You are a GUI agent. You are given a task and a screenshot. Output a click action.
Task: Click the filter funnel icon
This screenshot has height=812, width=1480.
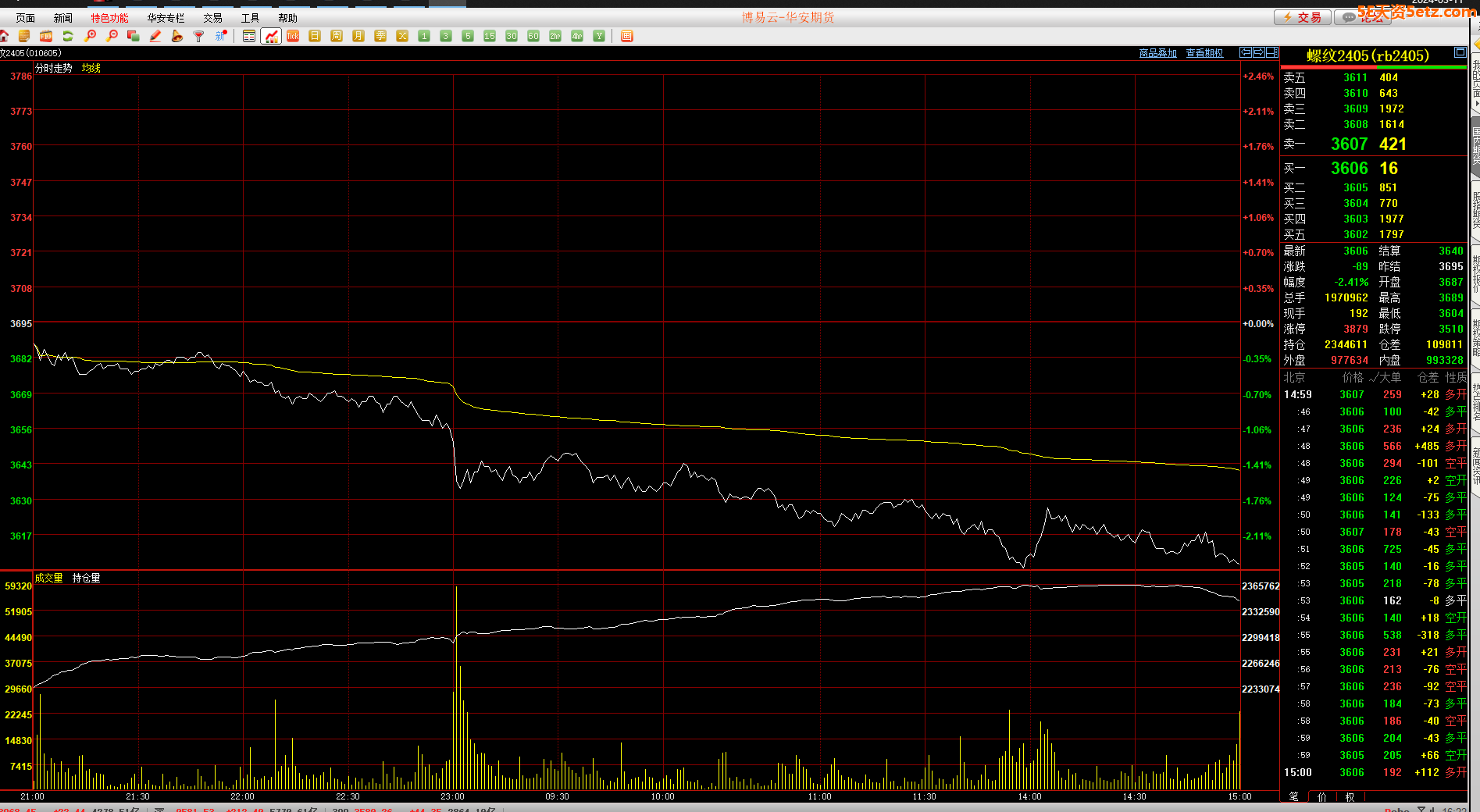coord(199,36)
